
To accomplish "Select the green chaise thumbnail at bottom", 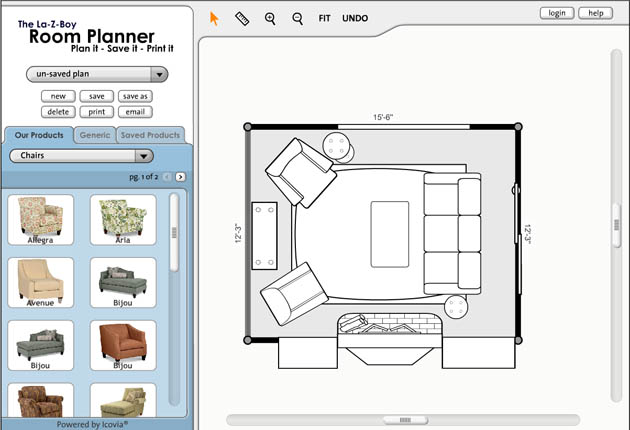I will (x=123, y=400).
